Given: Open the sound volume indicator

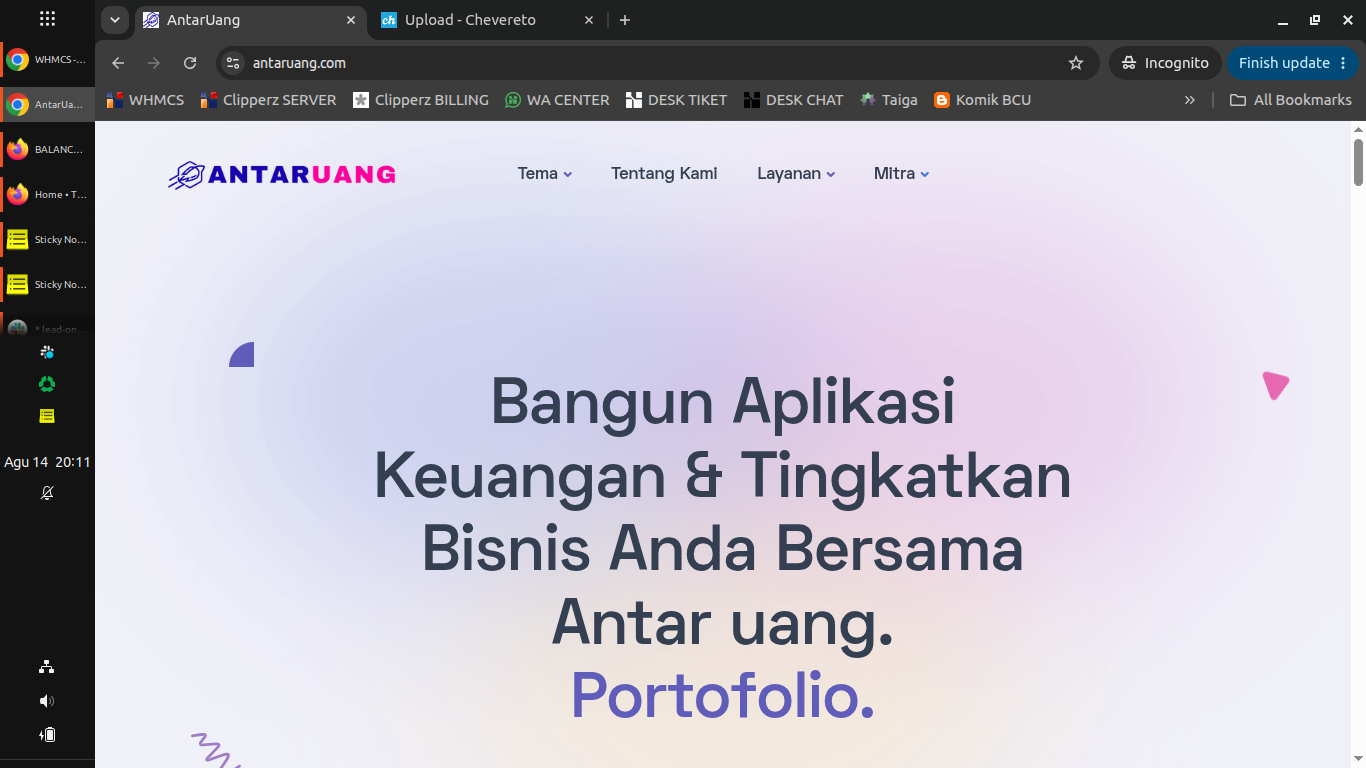Looking at the screenshot, I should click(x=47, y=701).
